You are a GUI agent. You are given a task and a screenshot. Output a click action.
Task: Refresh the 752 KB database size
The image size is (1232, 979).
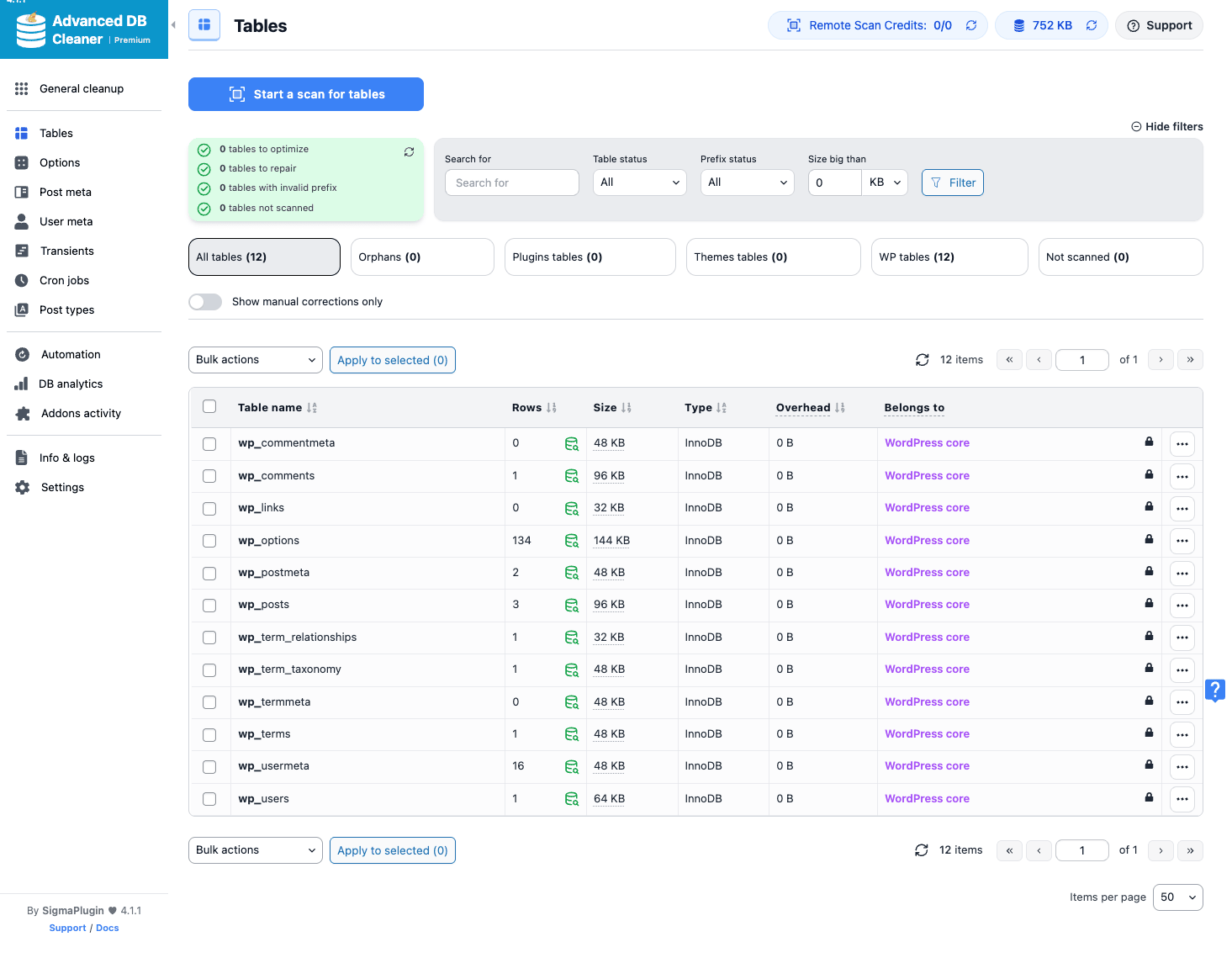pyautogui.click(x=1092, y=25)
